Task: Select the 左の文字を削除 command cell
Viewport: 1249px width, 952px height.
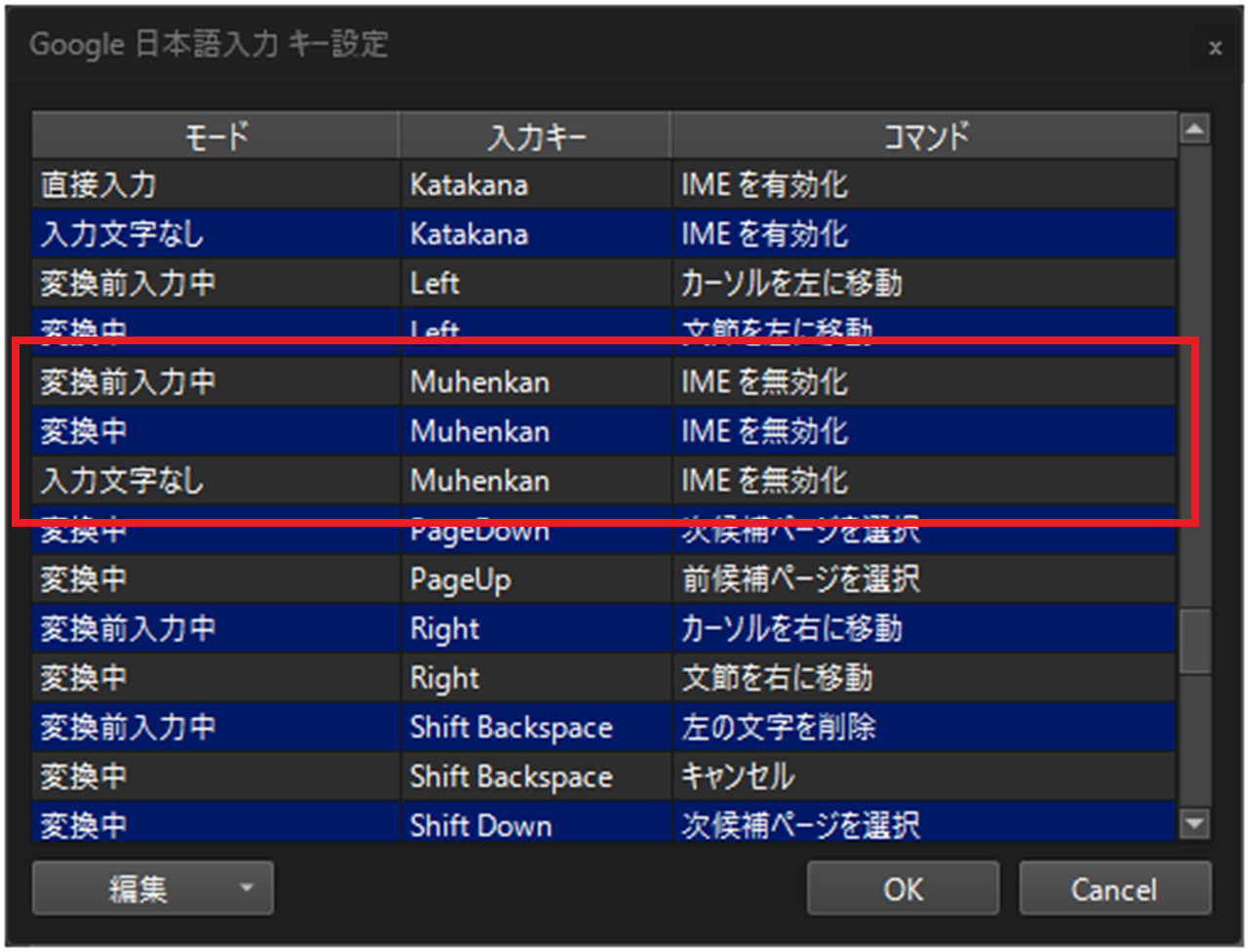Action: pos(924,728)
